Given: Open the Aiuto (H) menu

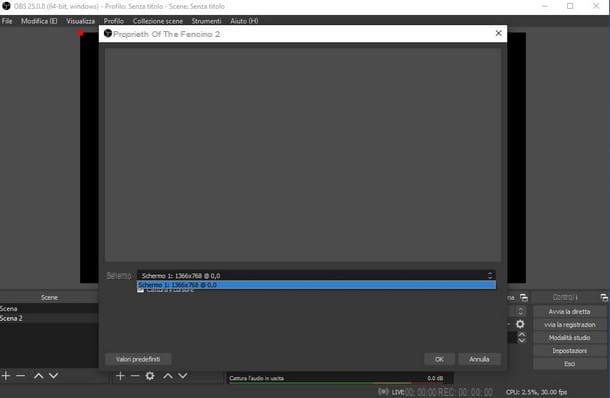Looking at the screenshot, I should click(244, 21).
